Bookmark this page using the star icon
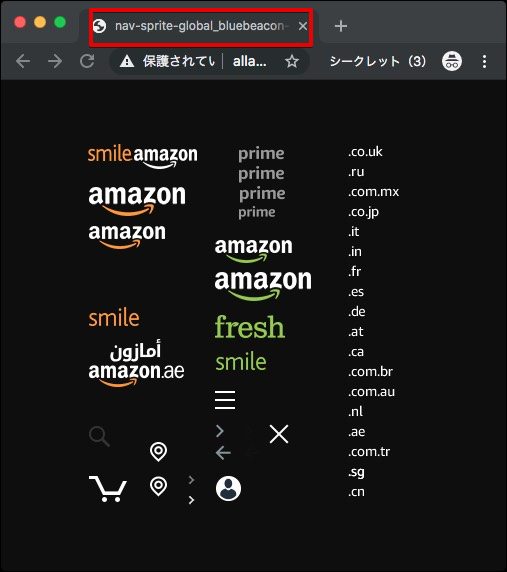507x572 pixels. click(x=292, y=61)
